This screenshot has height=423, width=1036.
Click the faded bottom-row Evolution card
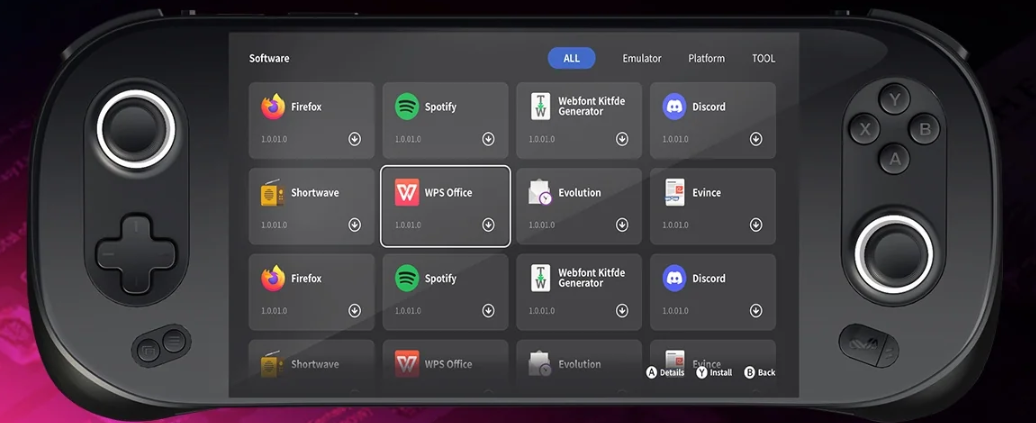pyautogui.click(x=579, y=367)
